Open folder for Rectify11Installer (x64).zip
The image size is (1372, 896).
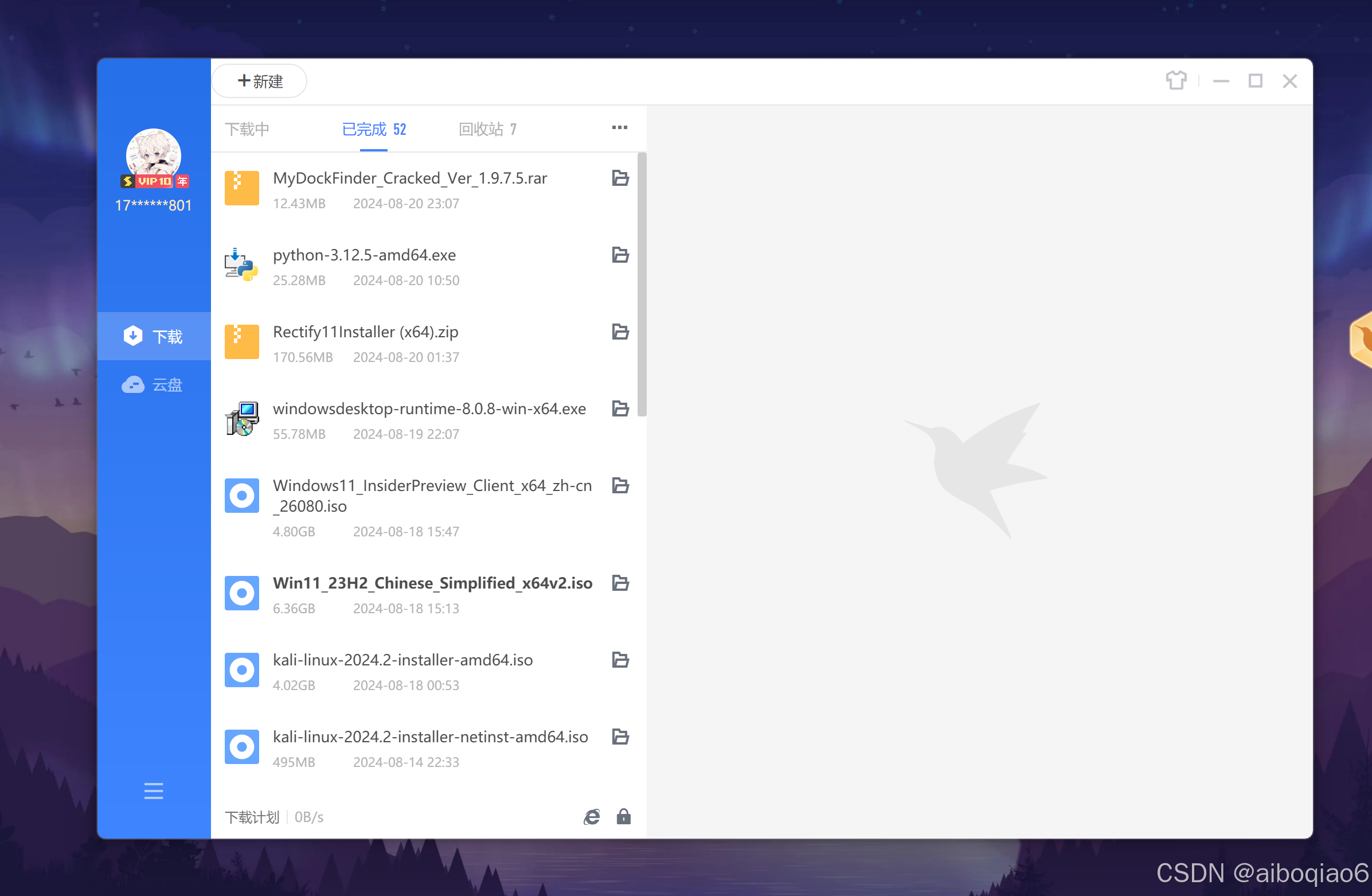(620, 332)
